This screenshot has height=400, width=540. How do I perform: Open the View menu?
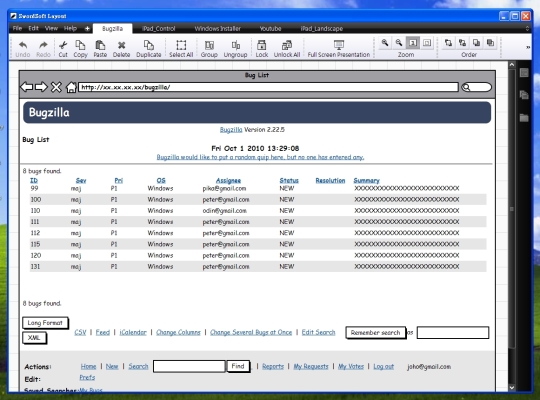click(x=51, y=28)
